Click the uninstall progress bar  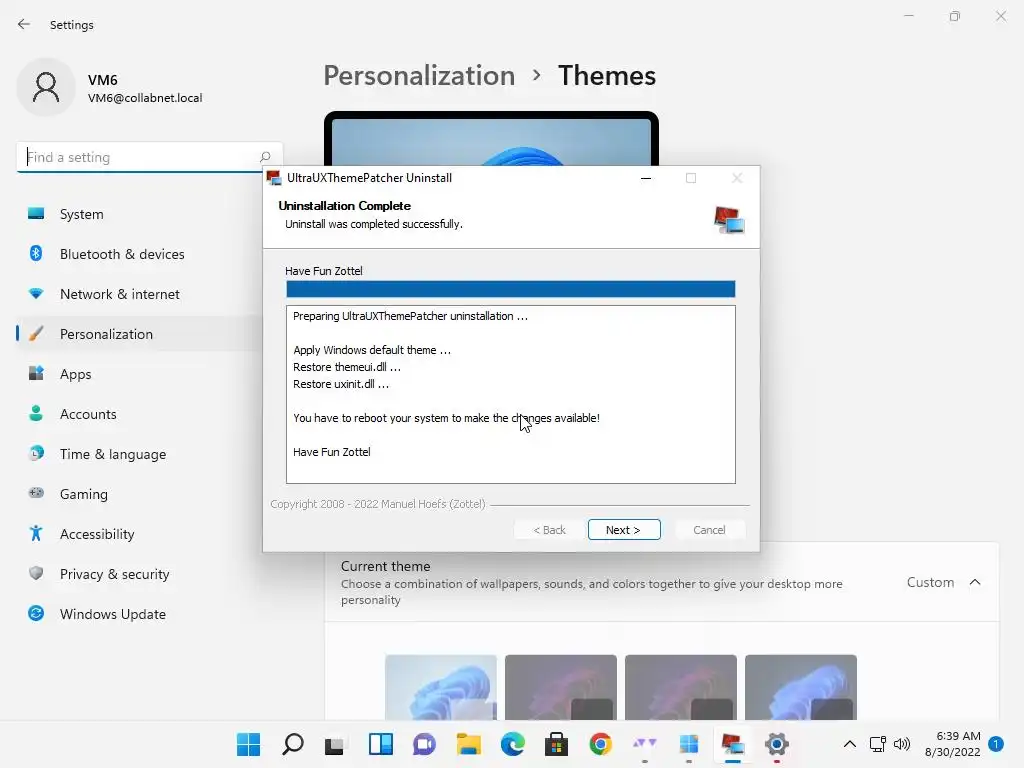click(511, 289)
